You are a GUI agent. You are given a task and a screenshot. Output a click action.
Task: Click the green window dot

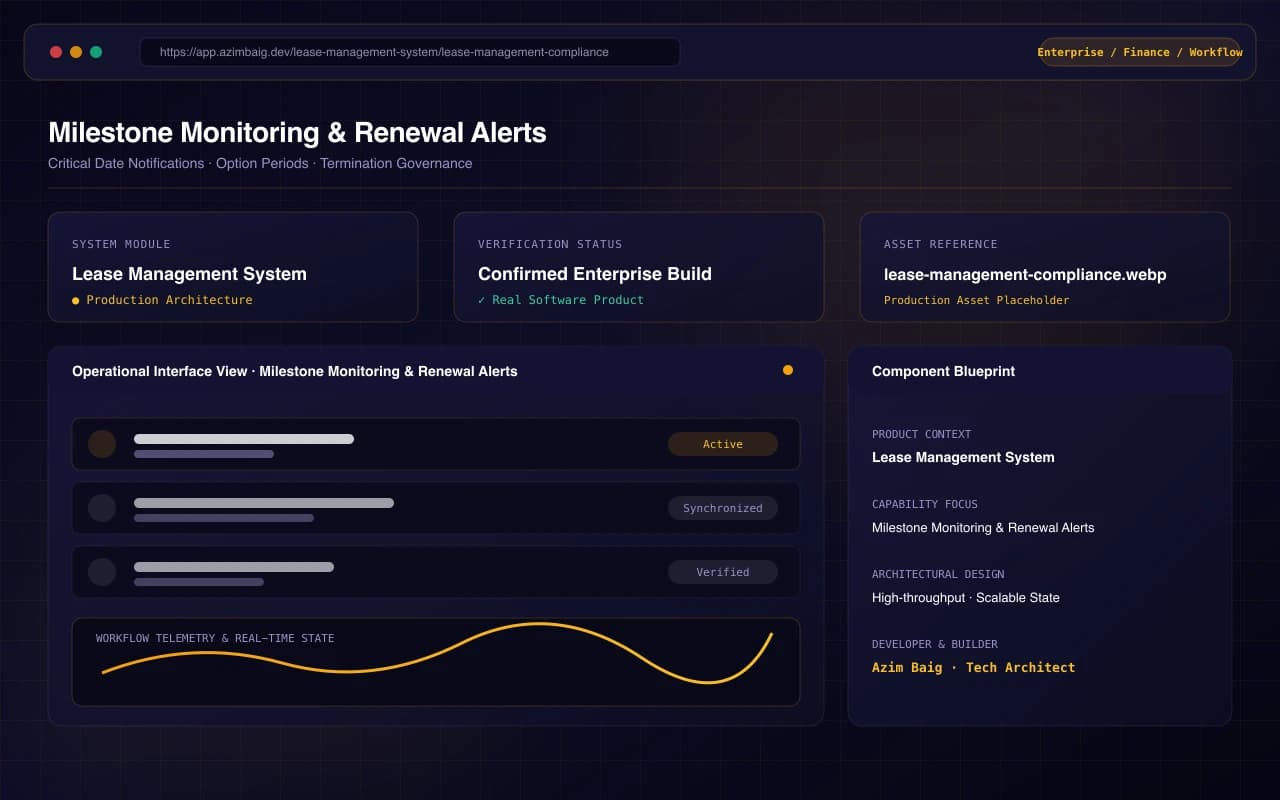[x=96, y=52]
